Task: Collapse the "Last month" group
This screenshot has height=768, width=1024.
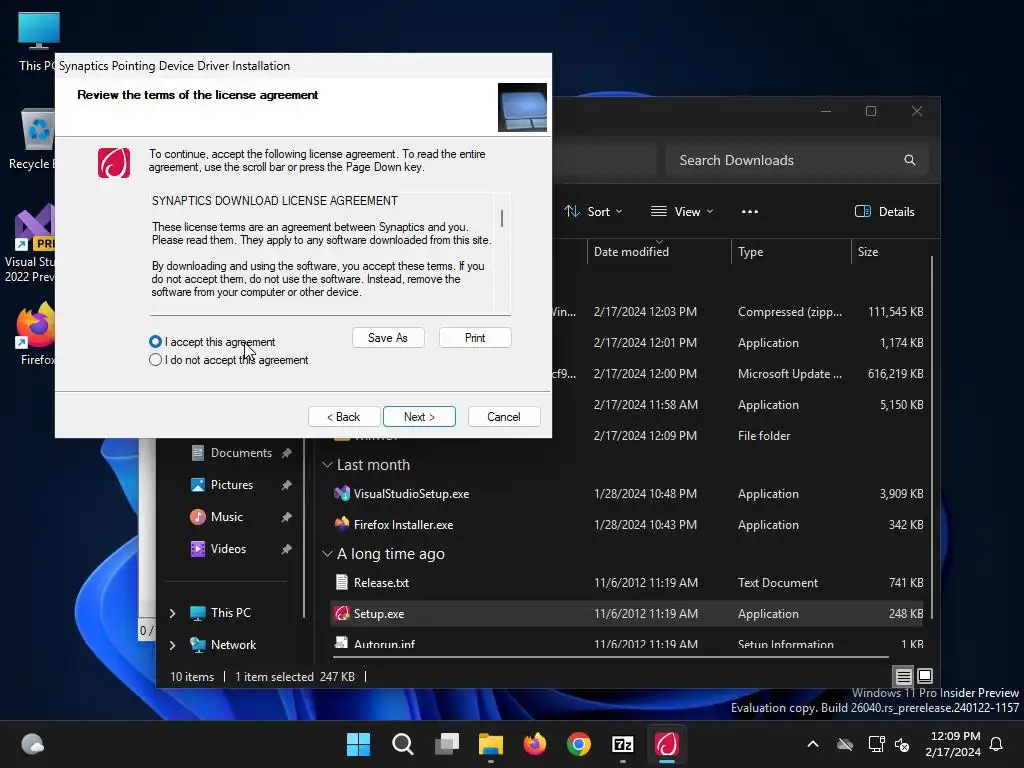Action: pos(327,465)
